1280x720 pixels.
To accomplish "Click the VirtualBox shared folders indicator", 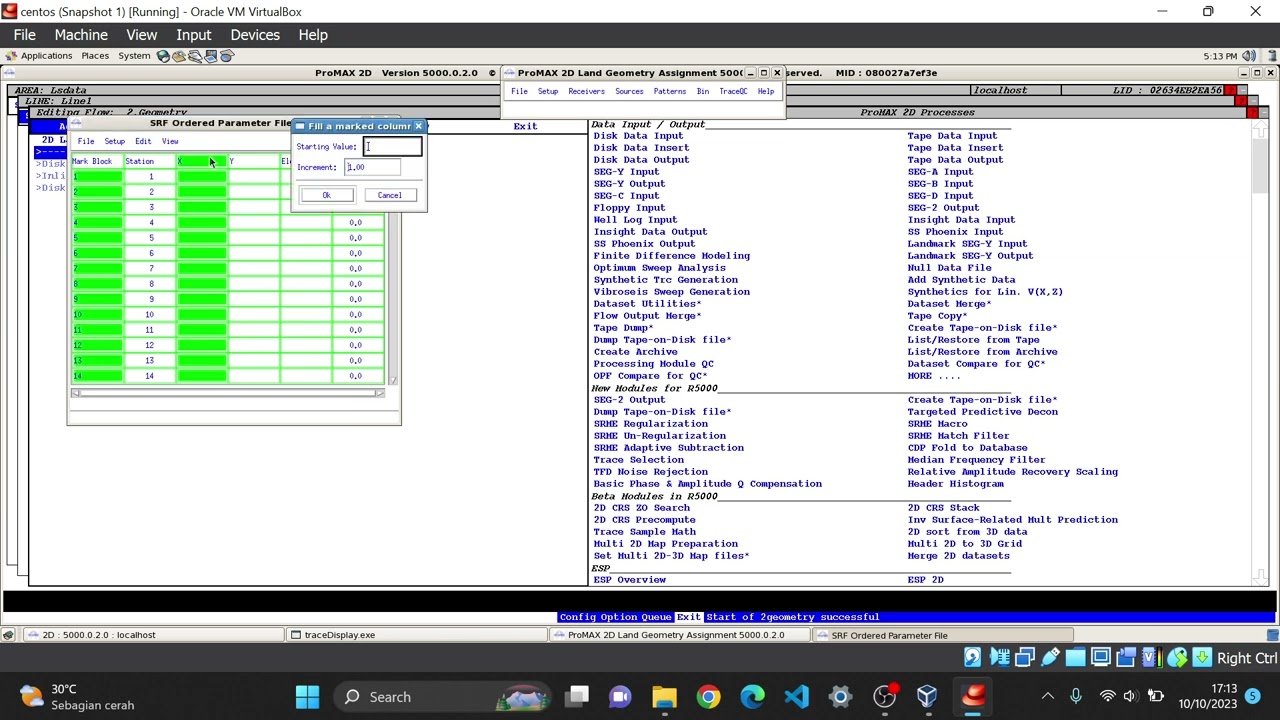I will [x=1075, y=657].
